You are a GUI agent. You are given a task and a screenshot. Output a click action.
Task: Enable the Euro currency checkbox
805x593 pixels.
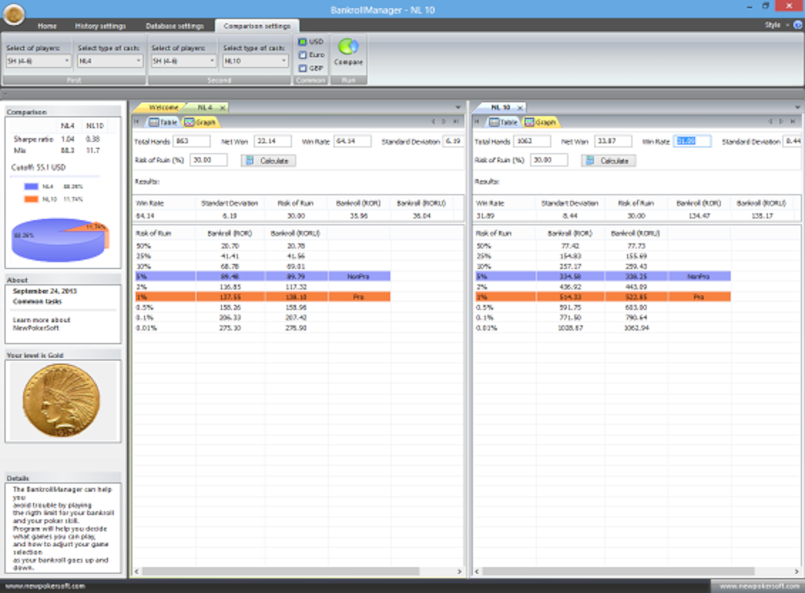[302, 55]
